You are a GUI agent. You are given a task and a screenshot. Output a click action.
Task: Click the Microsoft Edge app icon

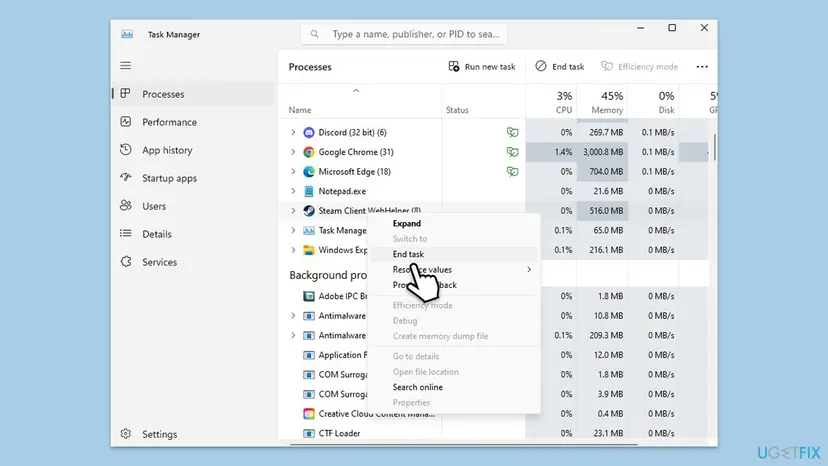[309, 171]
